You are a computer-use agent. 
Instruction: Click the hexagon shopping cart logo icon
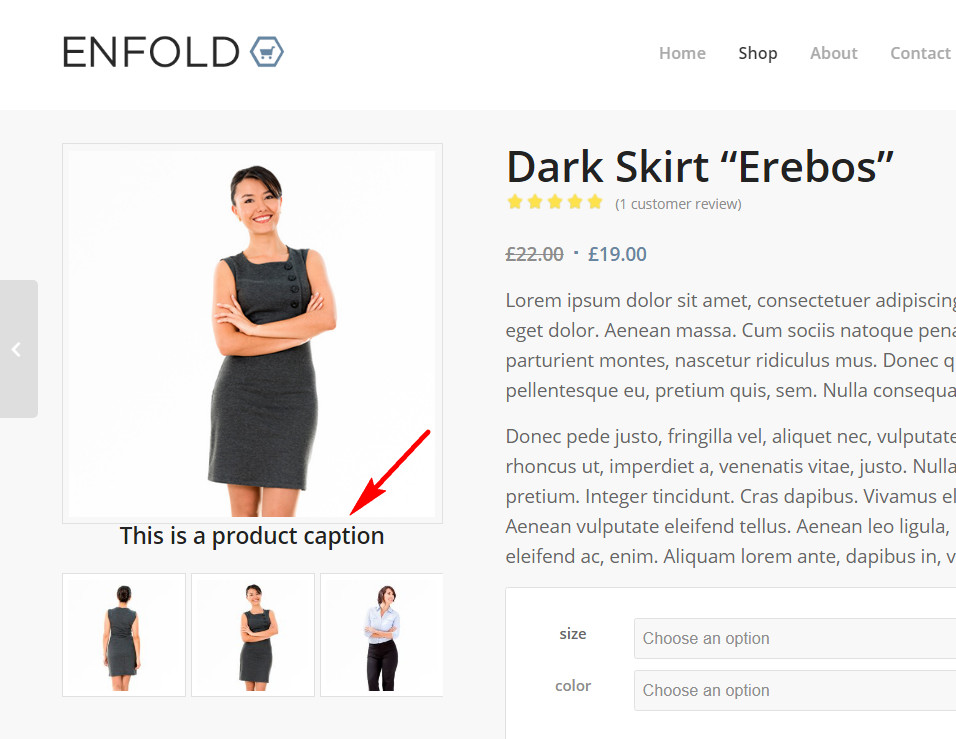click(267, 52)
